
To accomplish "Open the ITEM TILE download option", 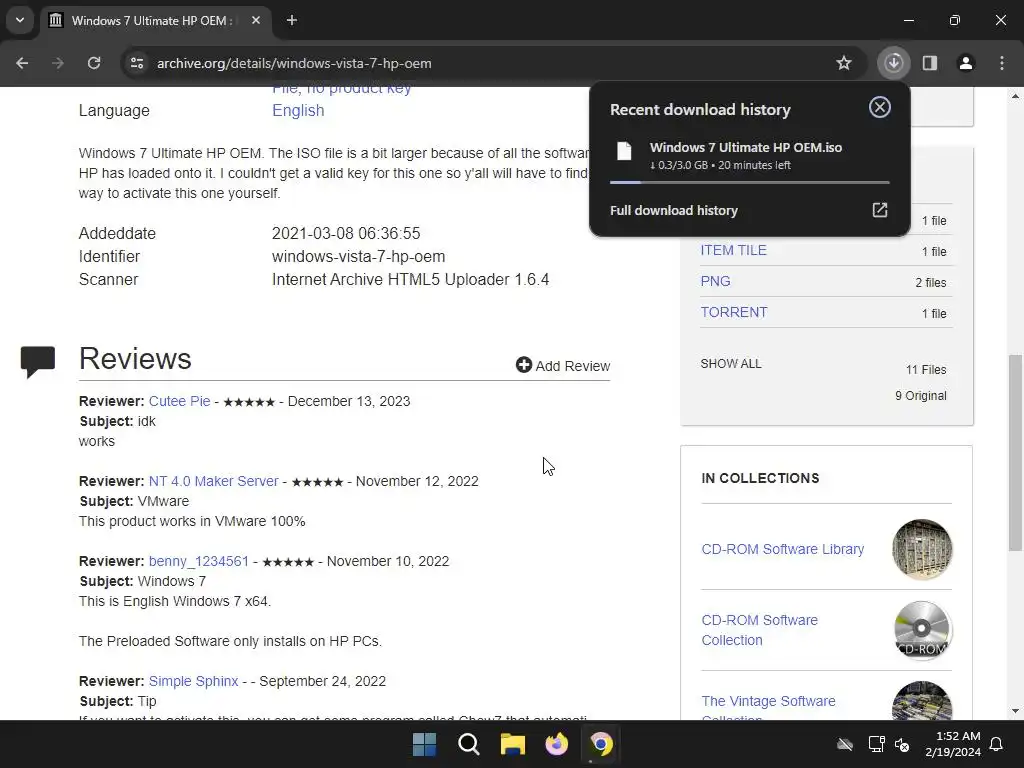I will (x=733, y=250).
